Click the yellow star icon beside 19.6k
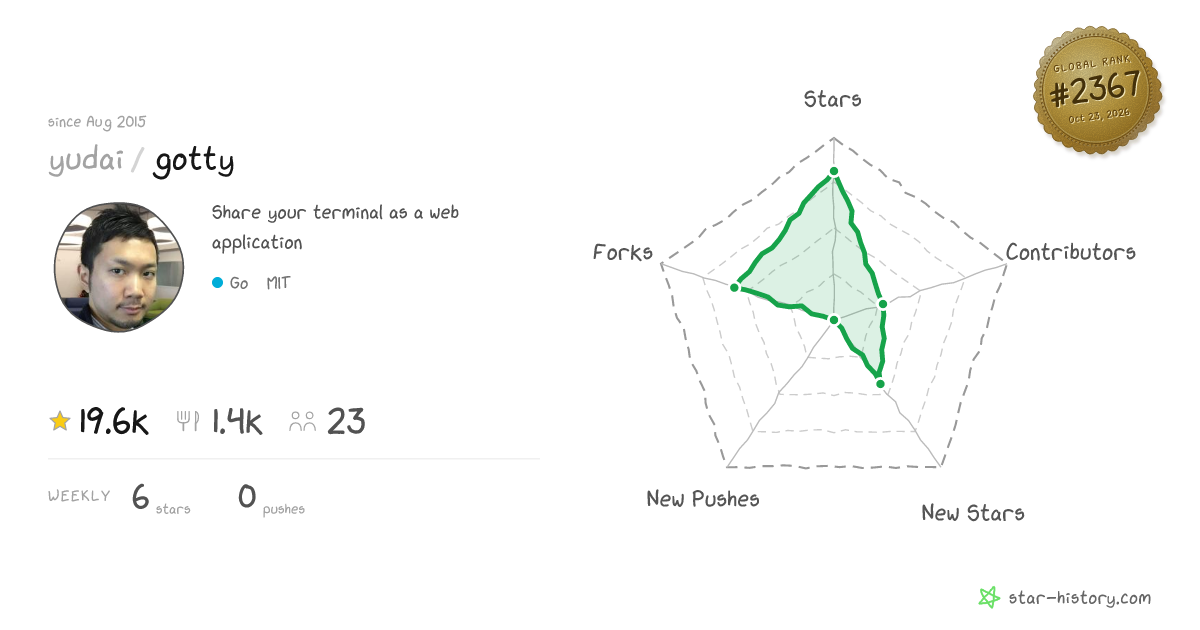Viewport: 1200px width, 630px height. 60,422
